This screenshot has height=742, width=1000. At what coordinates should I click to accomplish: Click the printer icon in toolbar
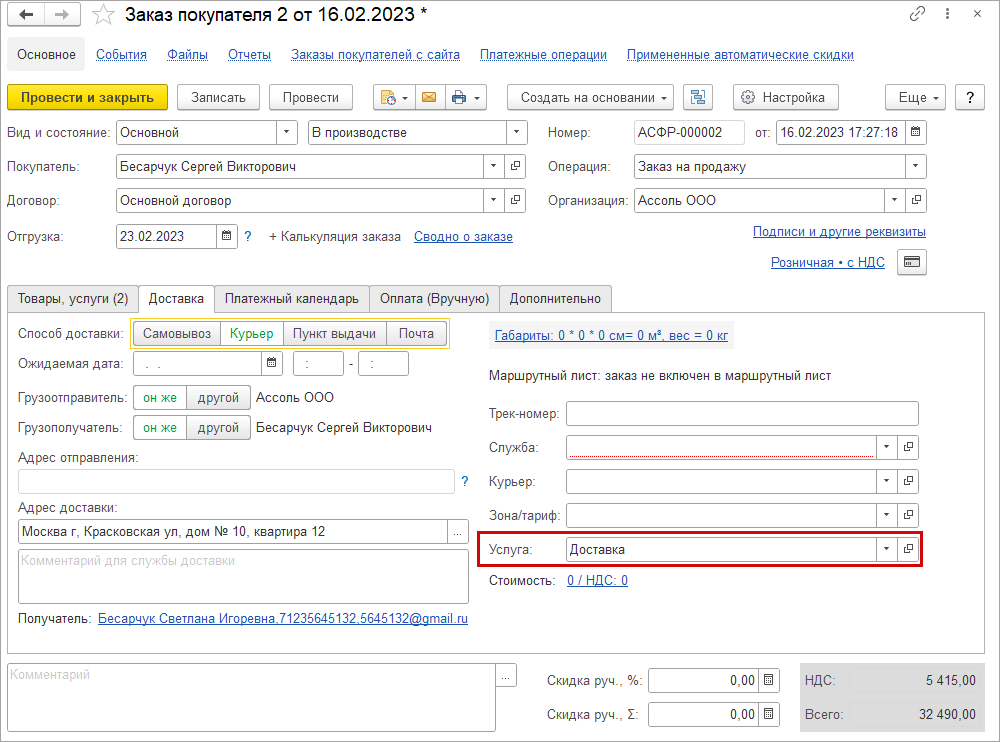(459, 97)
